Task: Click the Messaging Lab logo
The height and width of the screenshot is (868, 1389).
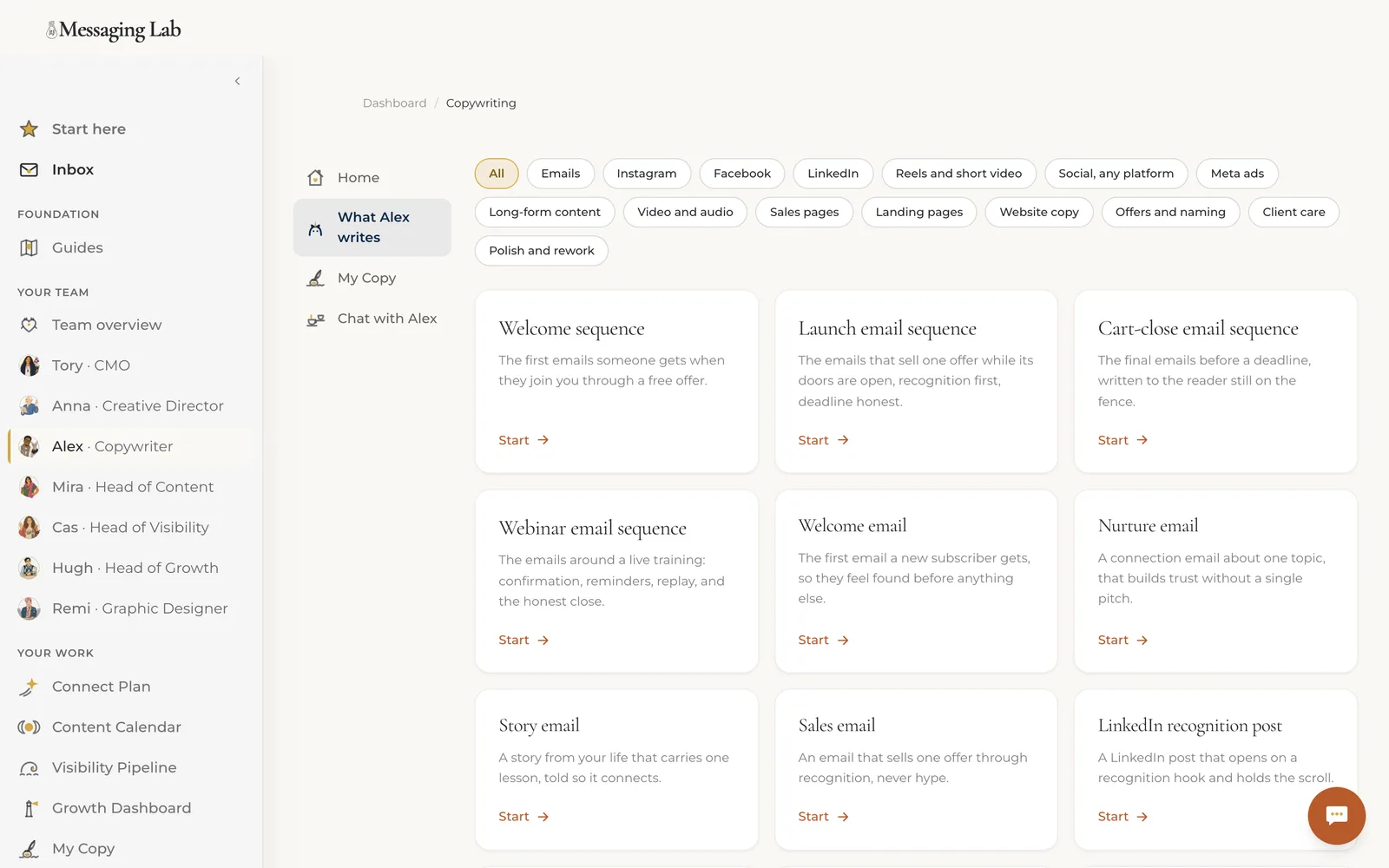Action: (114, 30)
